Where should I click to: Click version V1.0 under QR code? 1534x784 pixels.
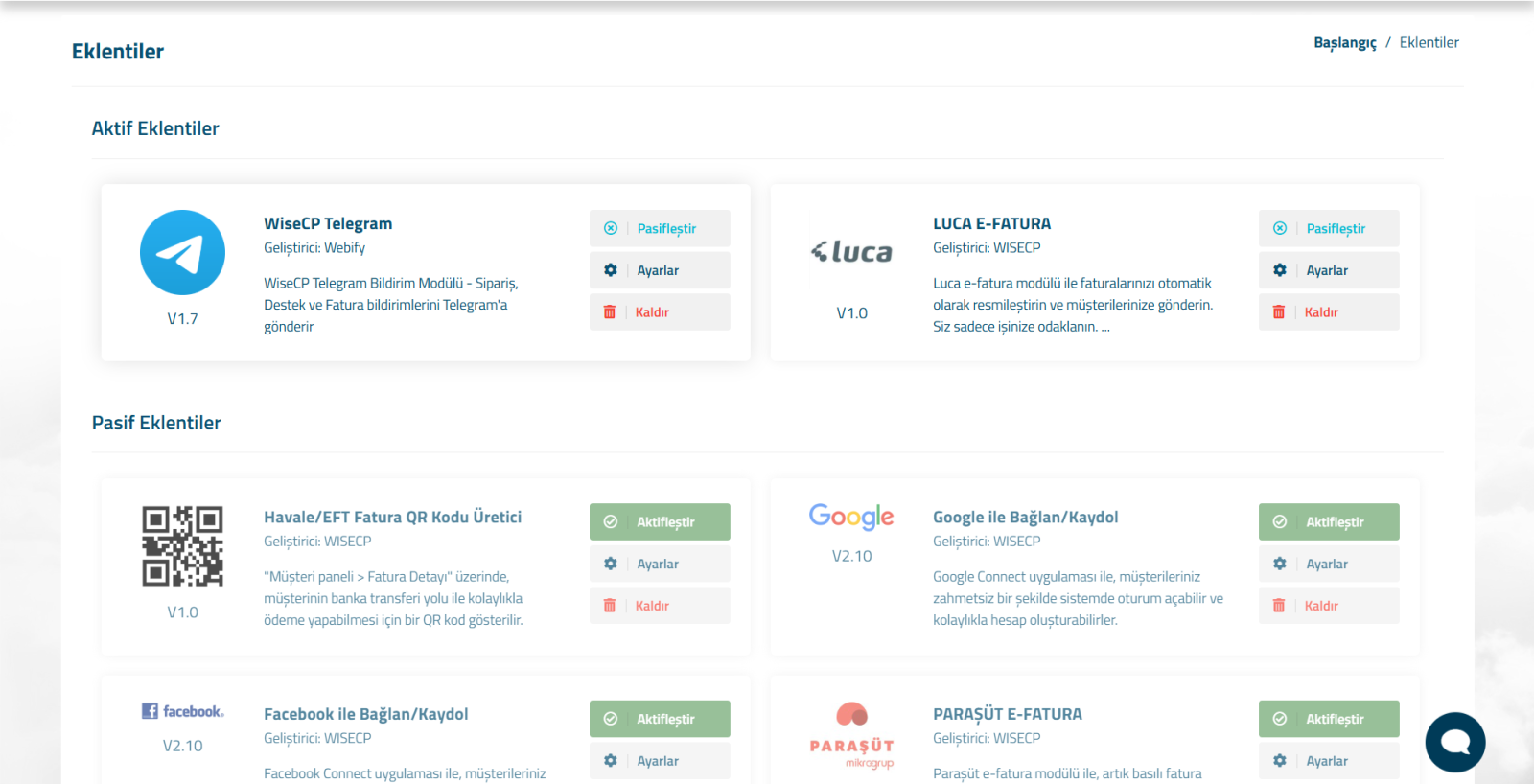point(182,611)
